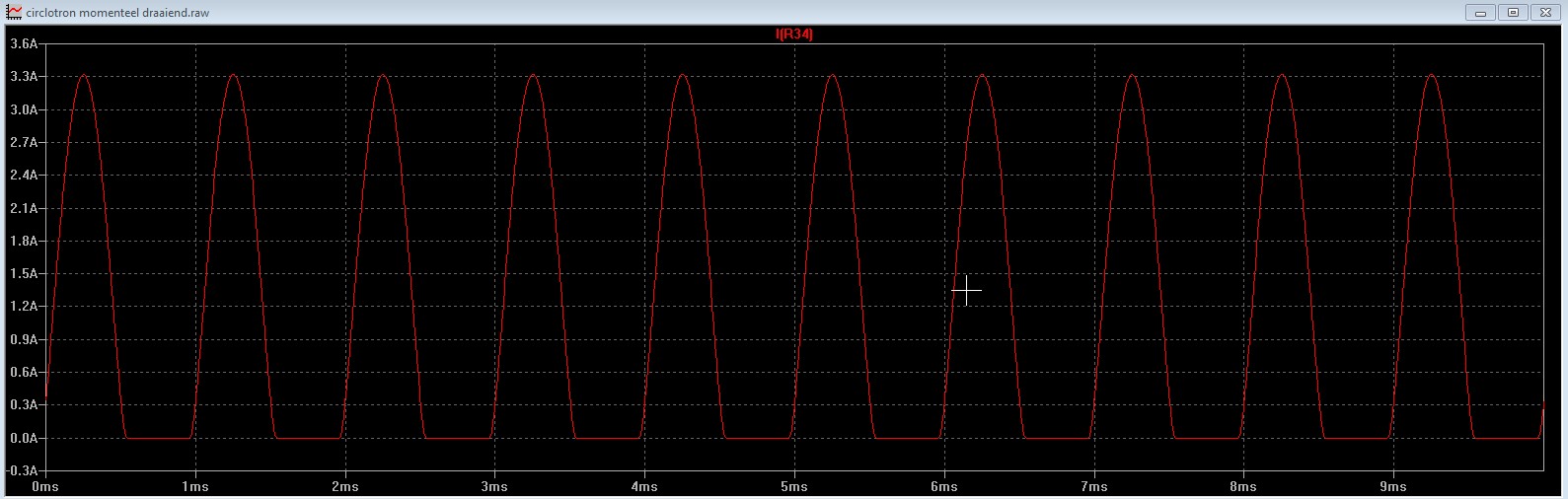Click the 0.3A vertical axis label
This screenshot has width=1568, height=499.
tap(24, 405)
